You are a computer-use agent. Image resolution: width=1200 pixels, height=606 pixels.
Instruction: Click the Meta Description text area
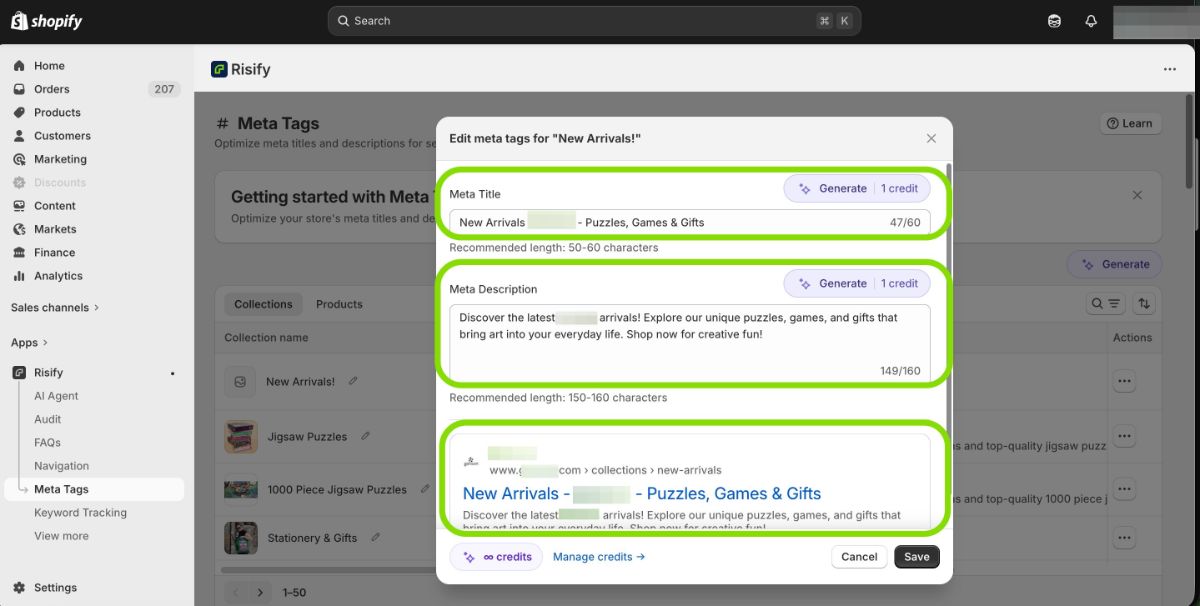click(689, 342)
